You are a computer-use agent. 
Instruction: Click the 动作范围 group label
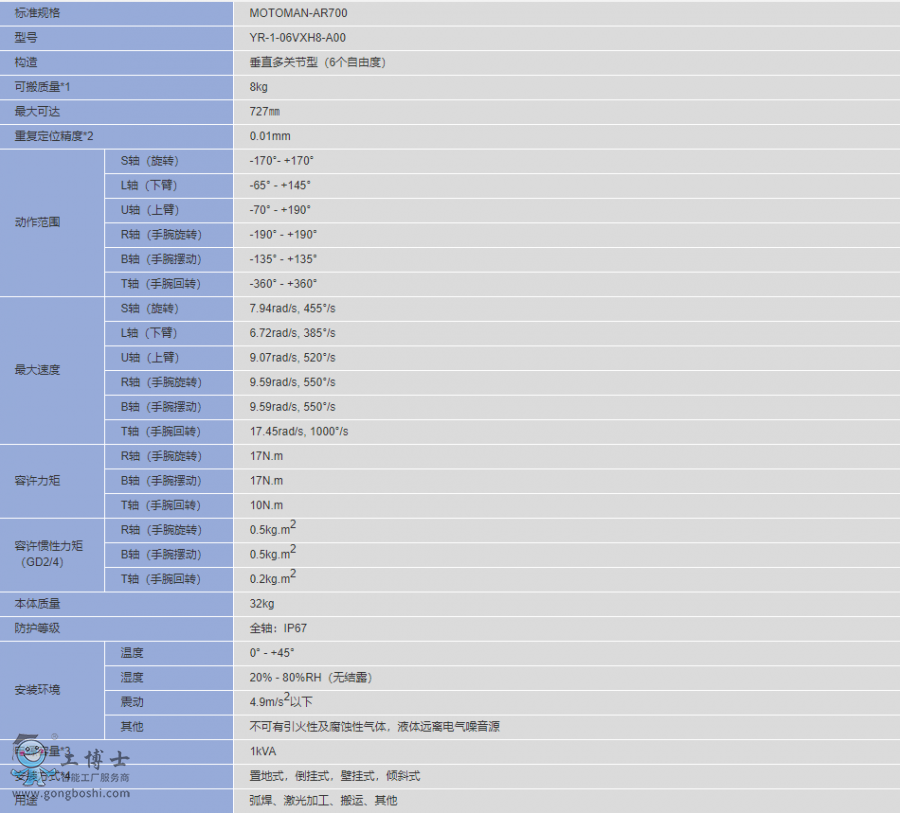coord(37,222)
